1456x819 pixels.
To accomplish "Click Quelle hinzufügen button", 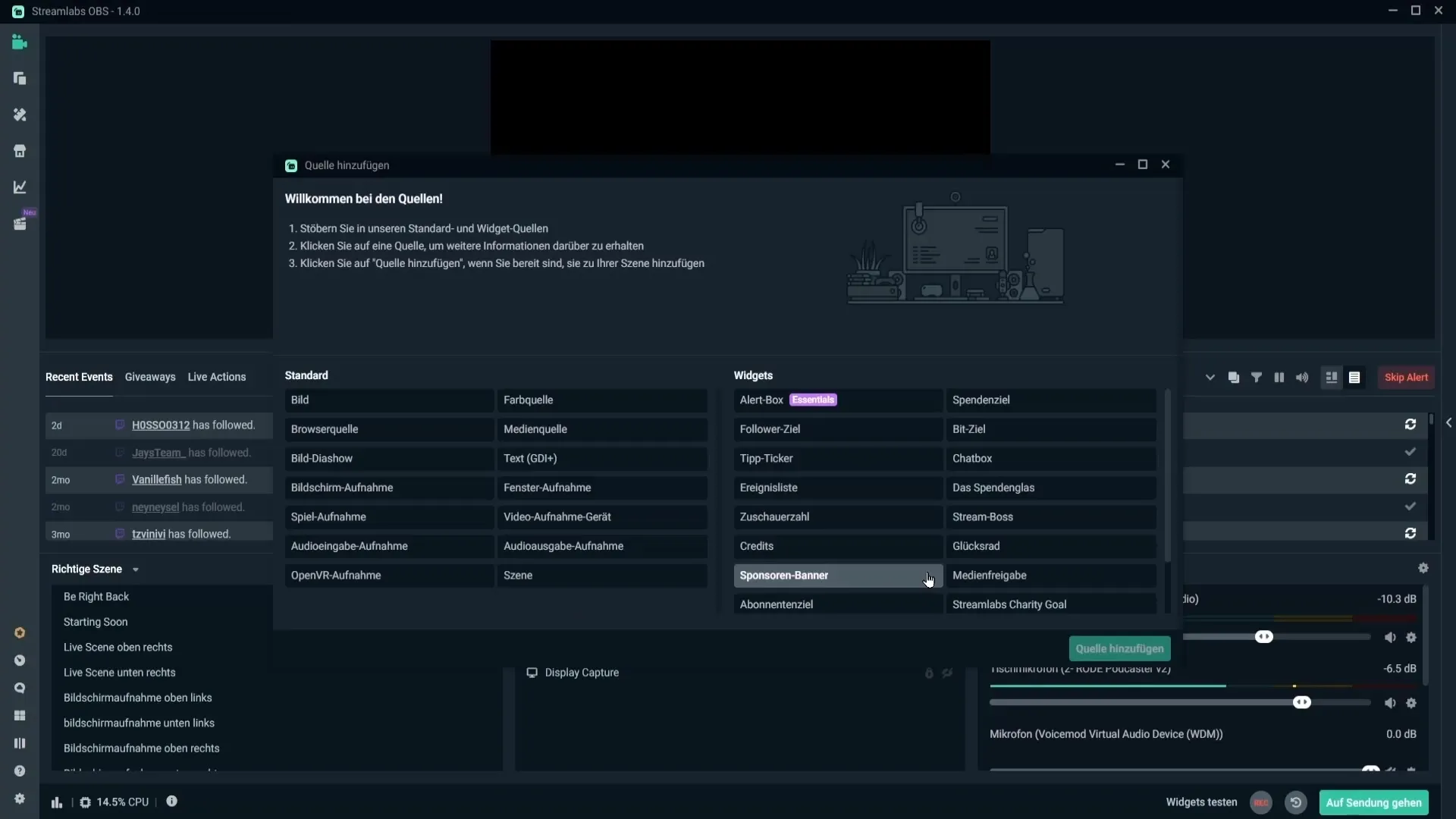I will pyautogui.click(x=1119, y=649).
